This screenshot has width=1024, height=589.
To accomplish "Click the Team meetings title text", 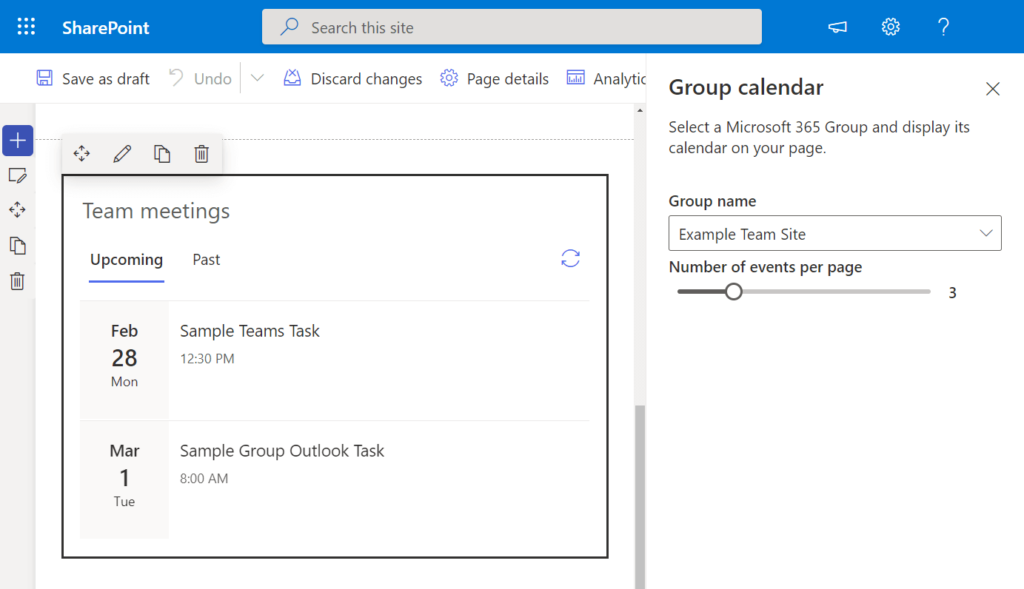I will [x=156, y=211].
